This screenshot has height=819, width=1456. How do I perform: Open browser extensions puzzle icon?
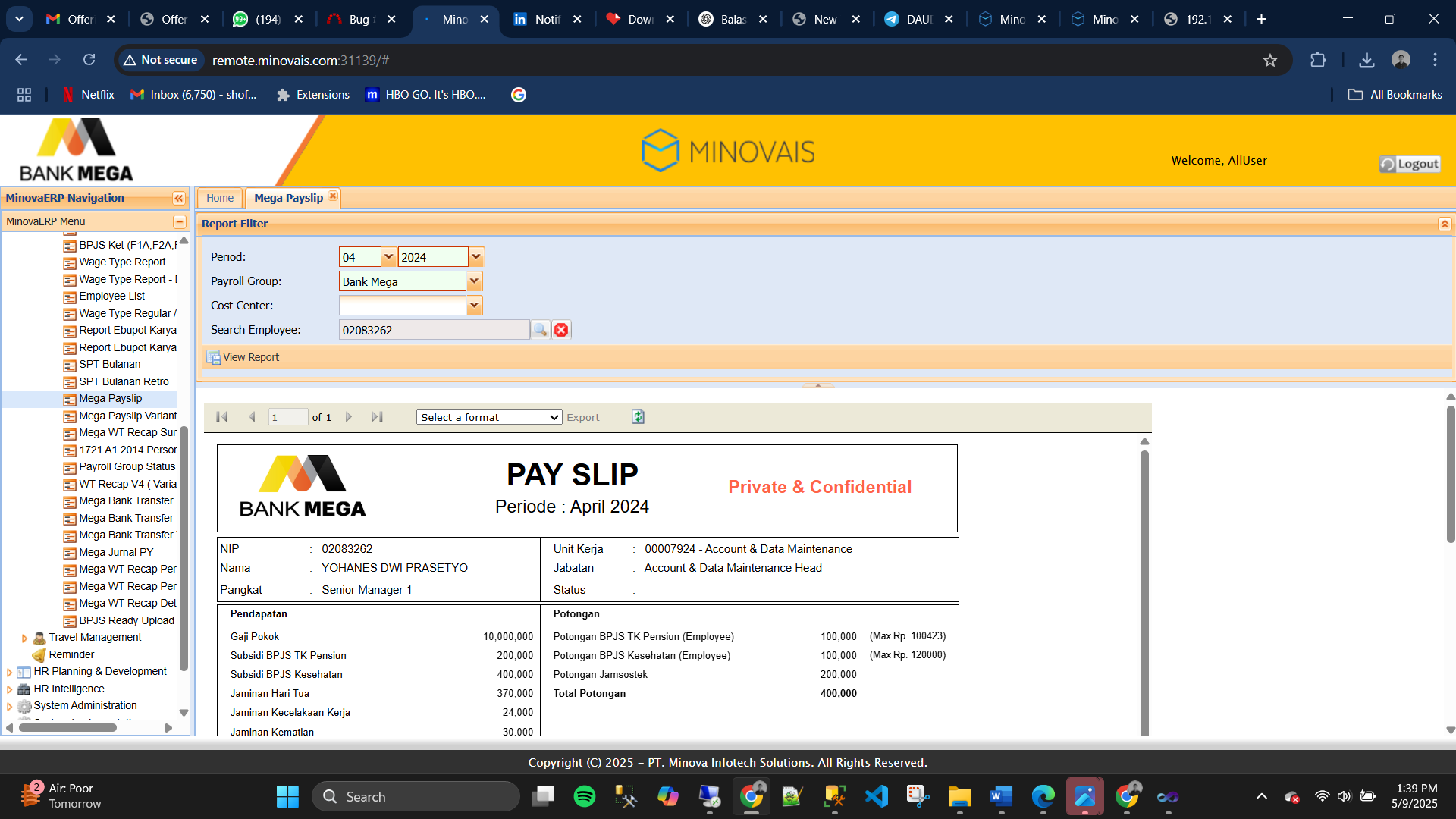(1318, 60)
